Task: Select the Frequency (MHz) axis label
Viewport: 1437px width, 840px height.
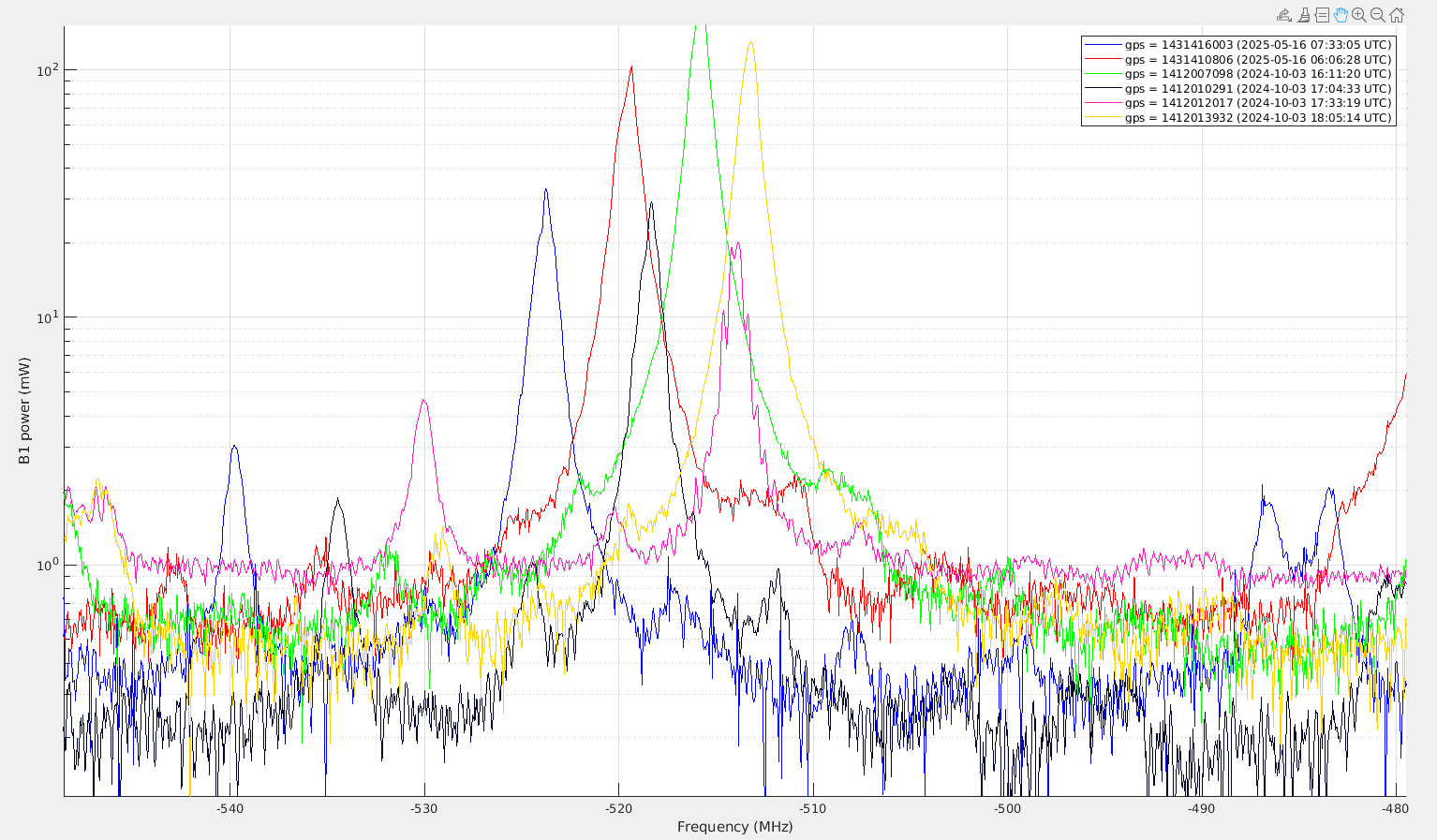Action: tap(735, 827)
